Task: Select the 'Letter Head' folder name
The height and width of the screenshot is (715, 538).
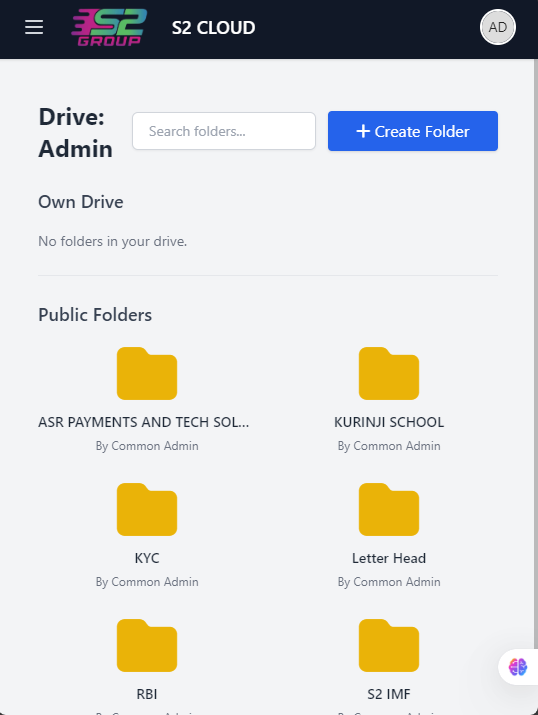Action: tap(389, 558)
